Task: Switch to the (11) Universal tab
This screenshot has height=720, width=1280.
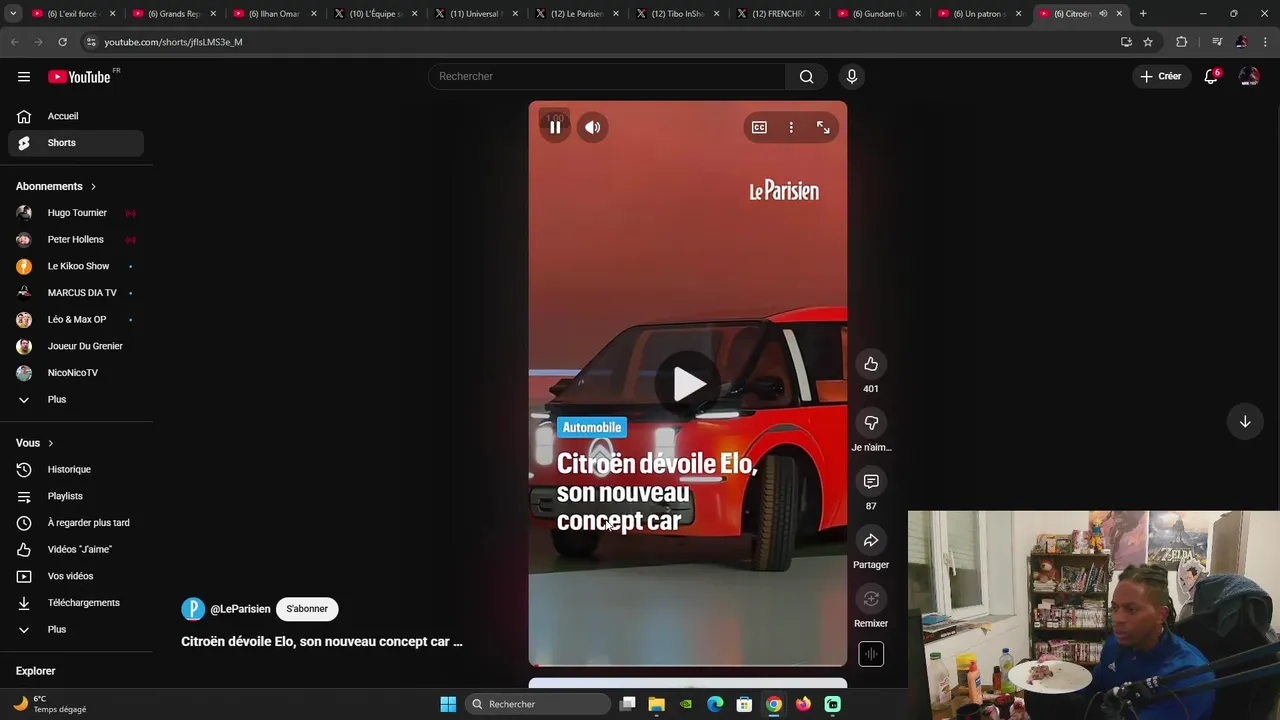Action: [476, 14]
